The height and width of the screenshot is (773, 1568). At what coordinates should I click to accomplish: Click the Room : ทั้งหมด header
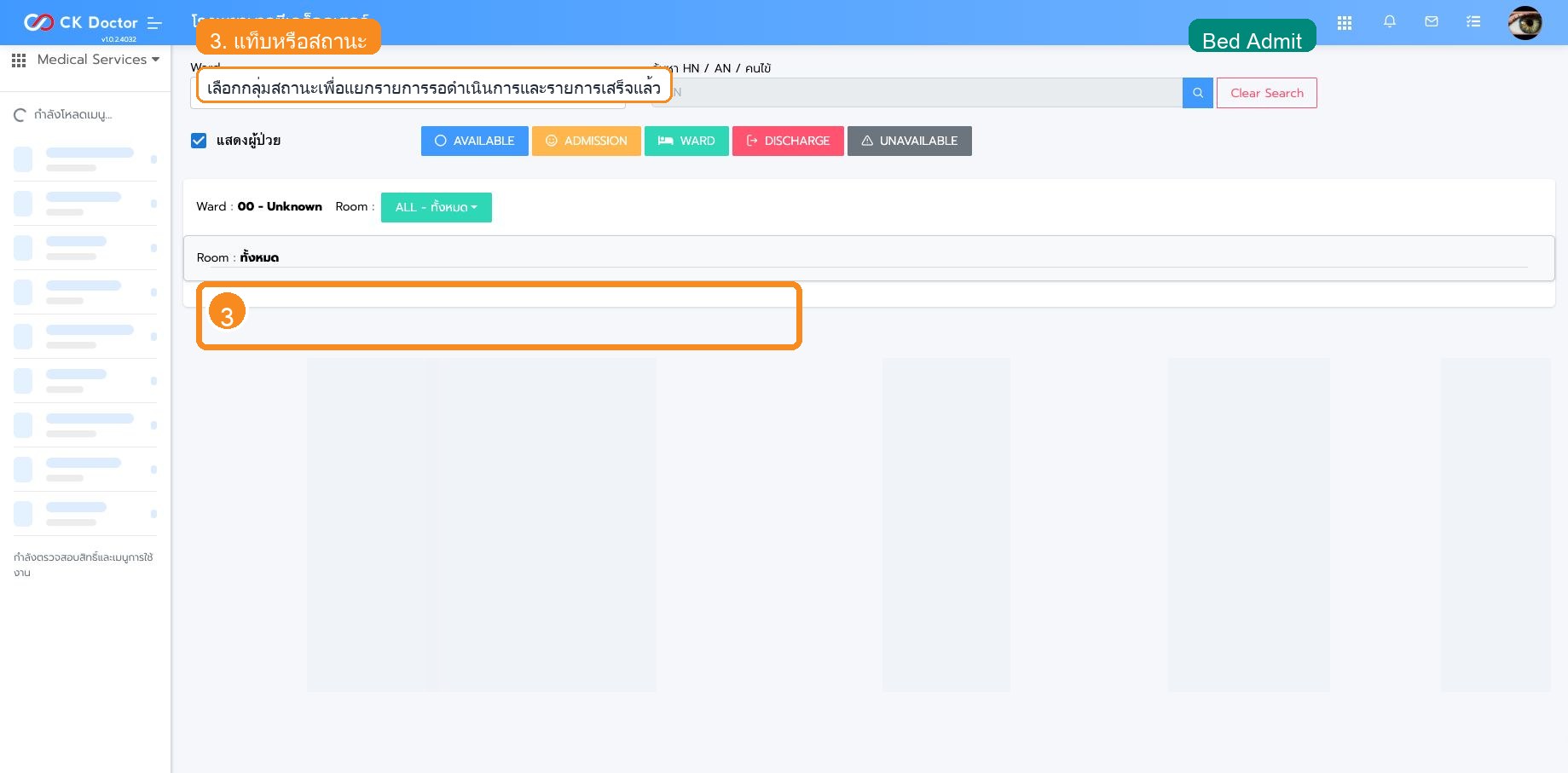[238, 257]
